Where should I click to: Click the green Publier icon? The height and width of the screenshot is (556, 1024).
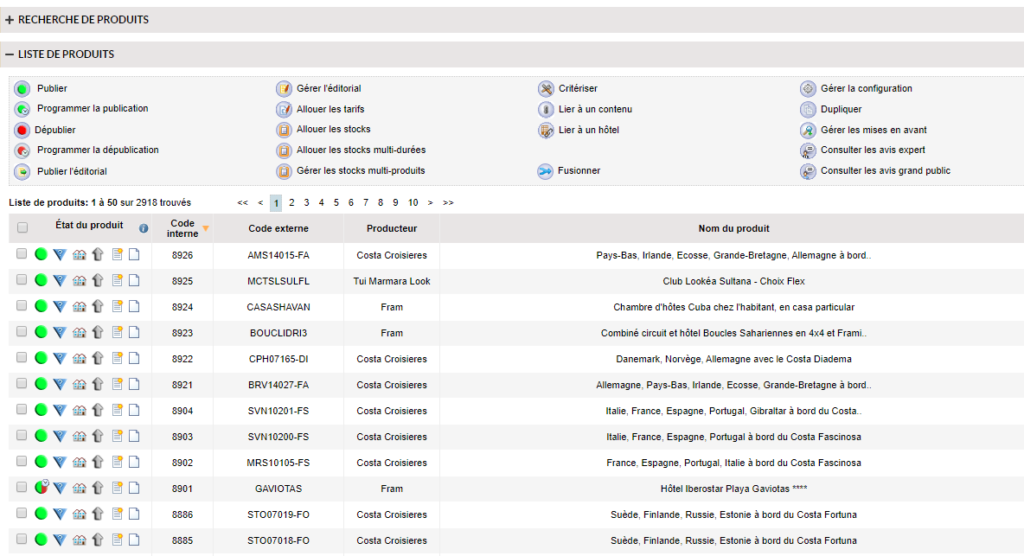[x=22, y=89]
